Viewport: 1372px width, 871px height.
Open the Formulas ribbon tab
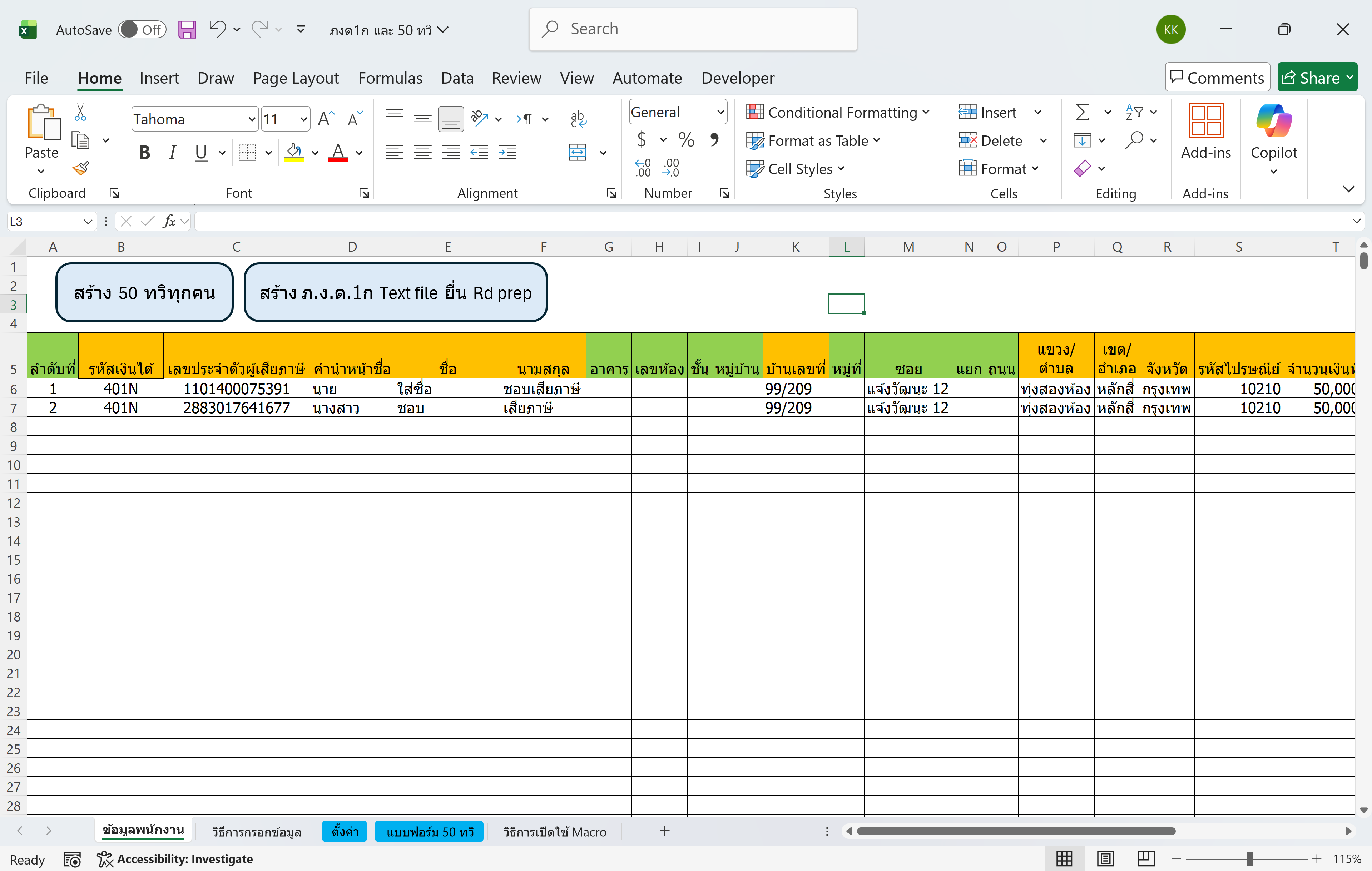pyautogui.click(x=390, y=78)
